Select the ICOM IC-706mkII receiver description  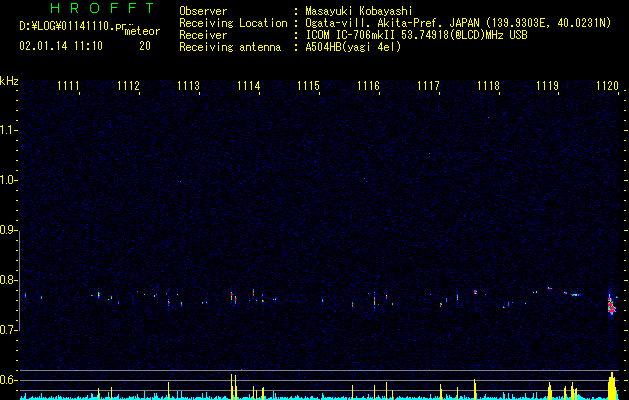(x=416, y=35)
